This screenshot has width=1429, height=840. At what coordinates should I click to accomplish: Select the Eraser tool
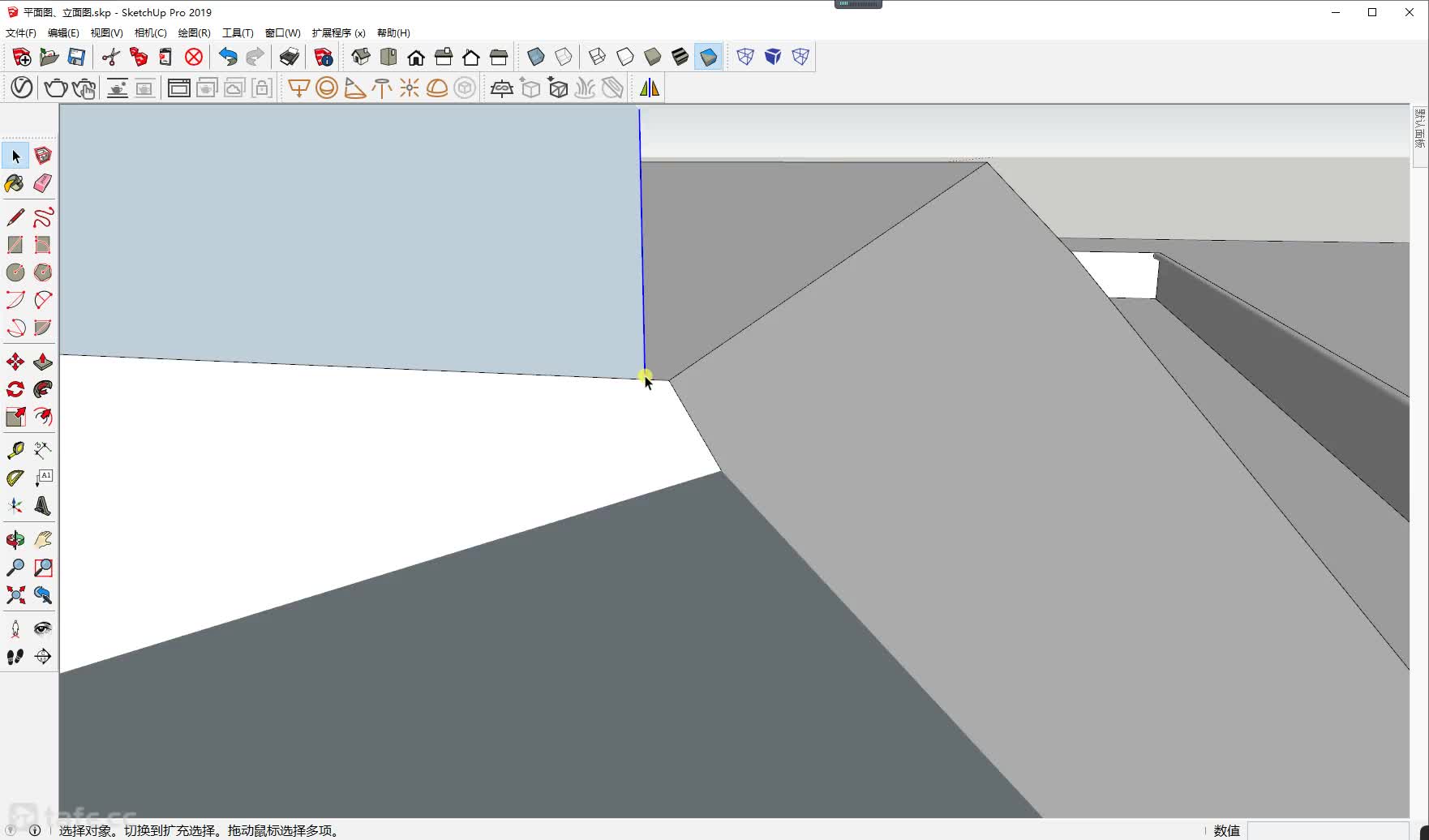click(43, 183)
